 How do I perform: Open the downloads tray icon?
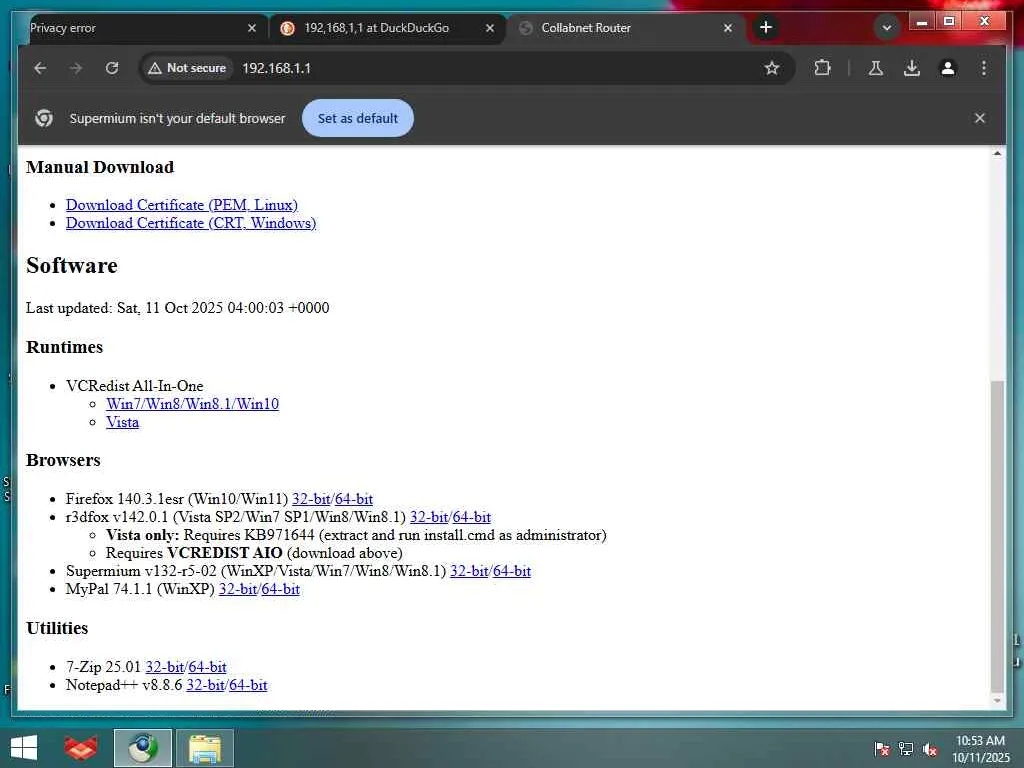912,68
